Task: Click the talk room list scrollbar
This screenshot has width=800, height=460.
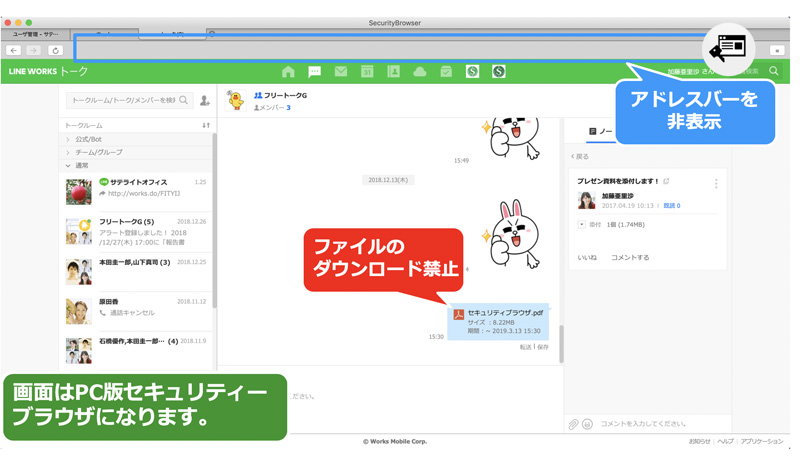Action: tap(215, 219)
